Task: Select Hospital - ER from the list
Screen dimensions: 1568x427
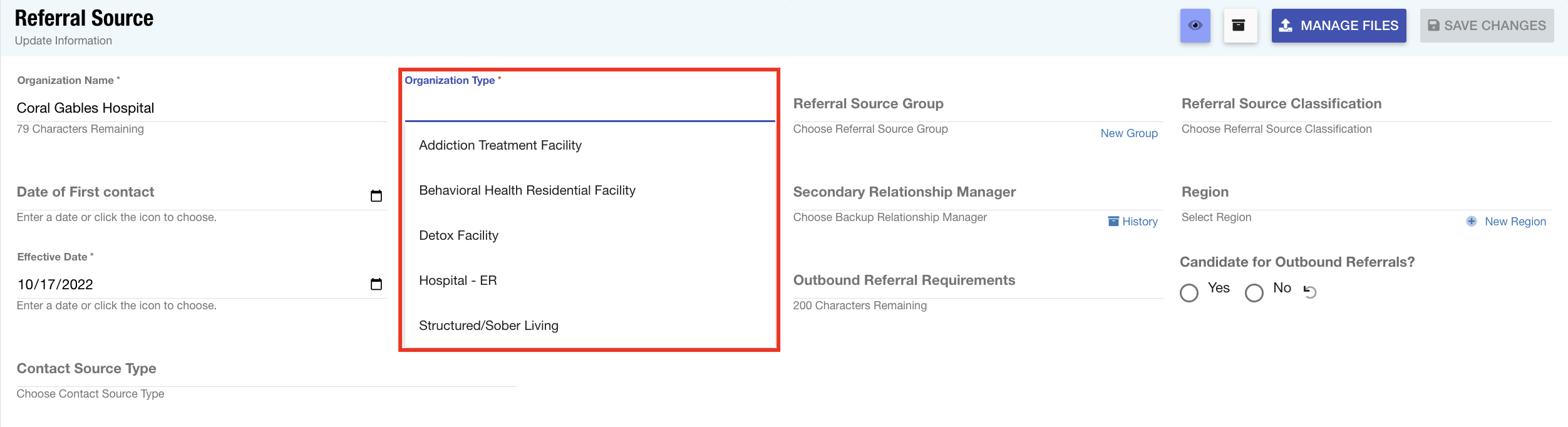Action: pos(458,280)
